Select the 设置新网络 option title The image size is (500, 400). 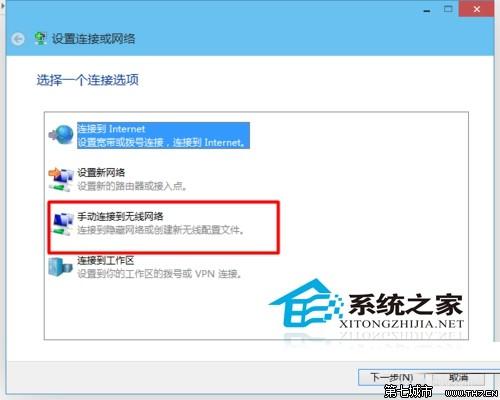[x=101, y=173]
